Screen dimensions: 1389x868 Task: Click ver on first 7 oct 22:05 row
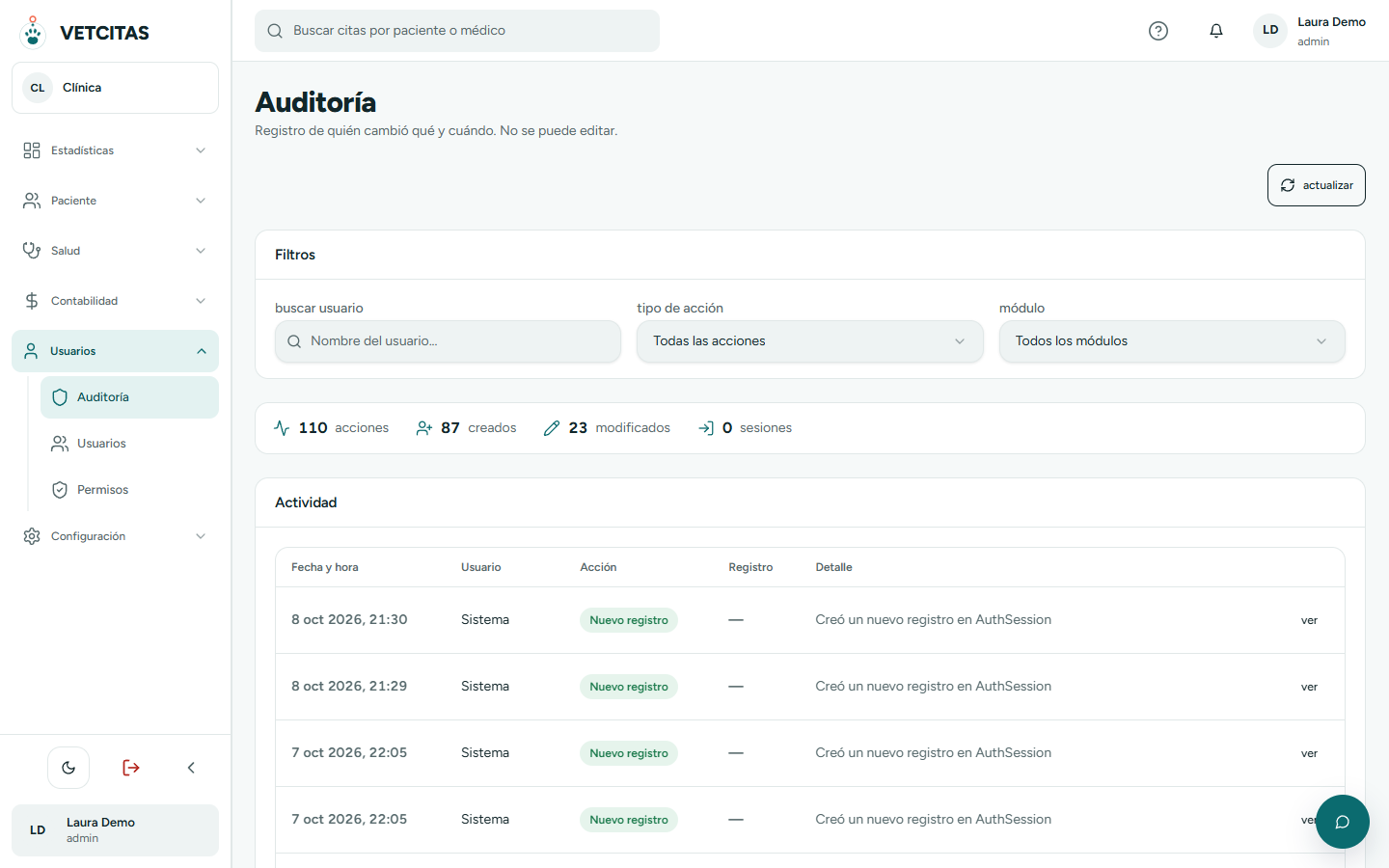pos(1309,753)
